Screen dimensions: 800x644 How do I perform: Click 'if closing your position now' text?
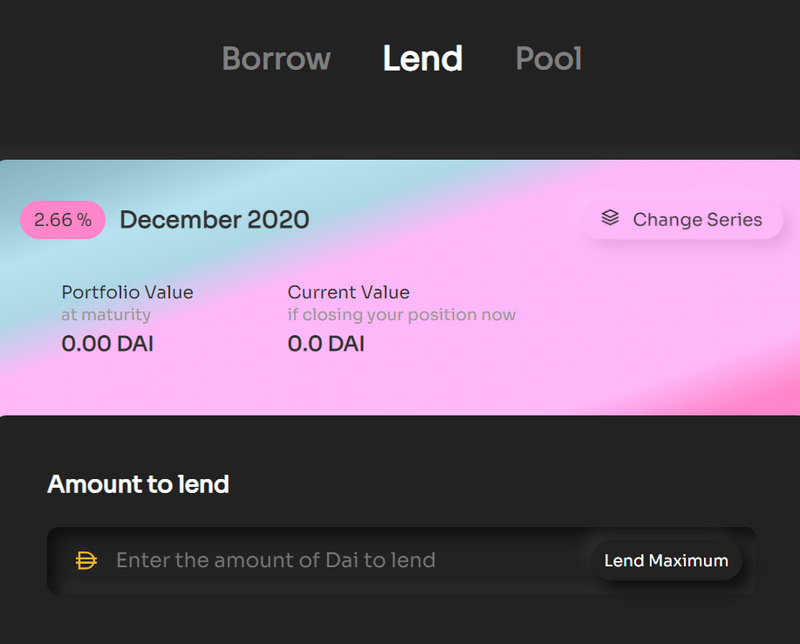[401, 315]
